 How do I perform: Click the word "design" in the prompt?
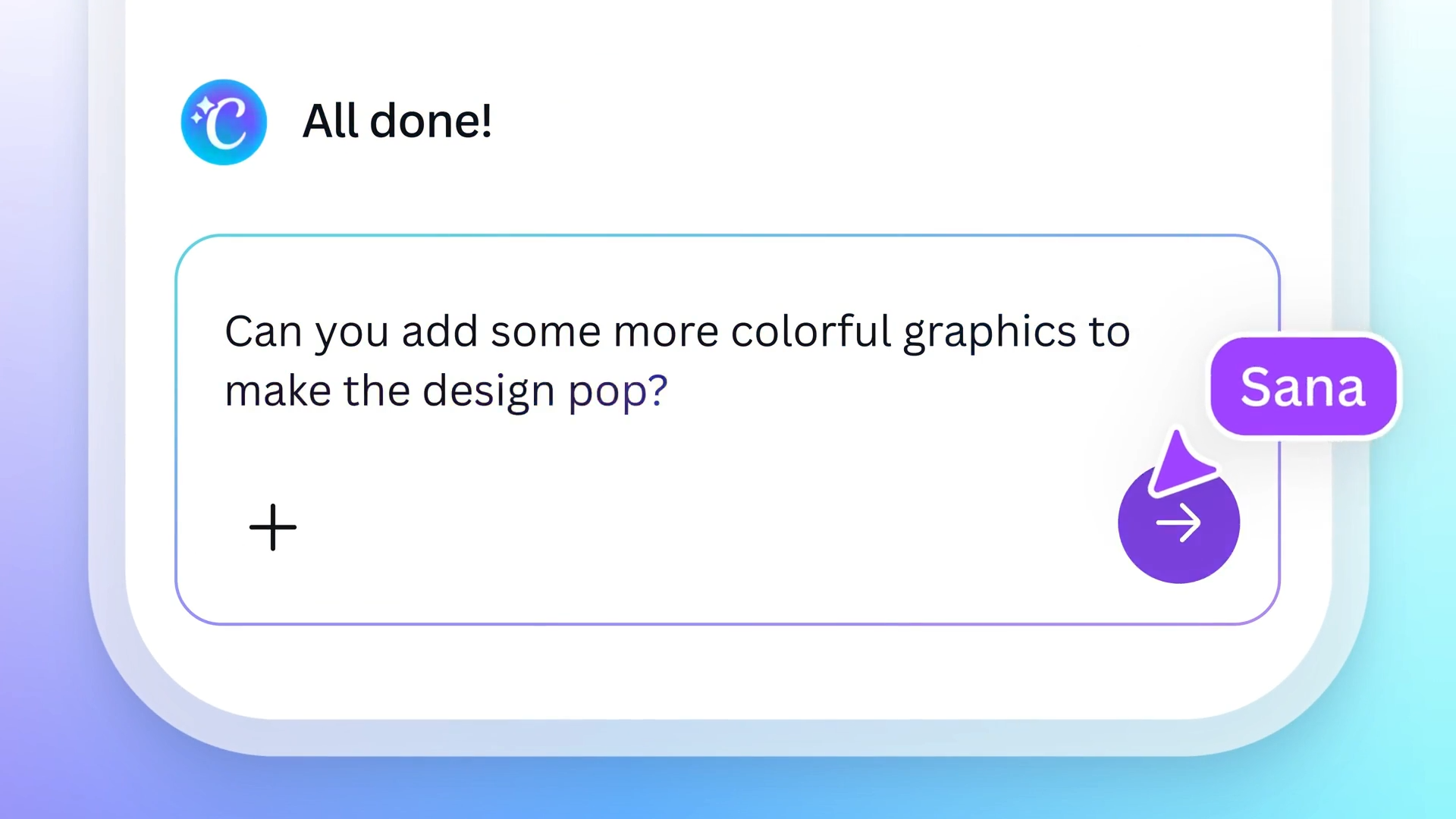click(x=488, y=391)
